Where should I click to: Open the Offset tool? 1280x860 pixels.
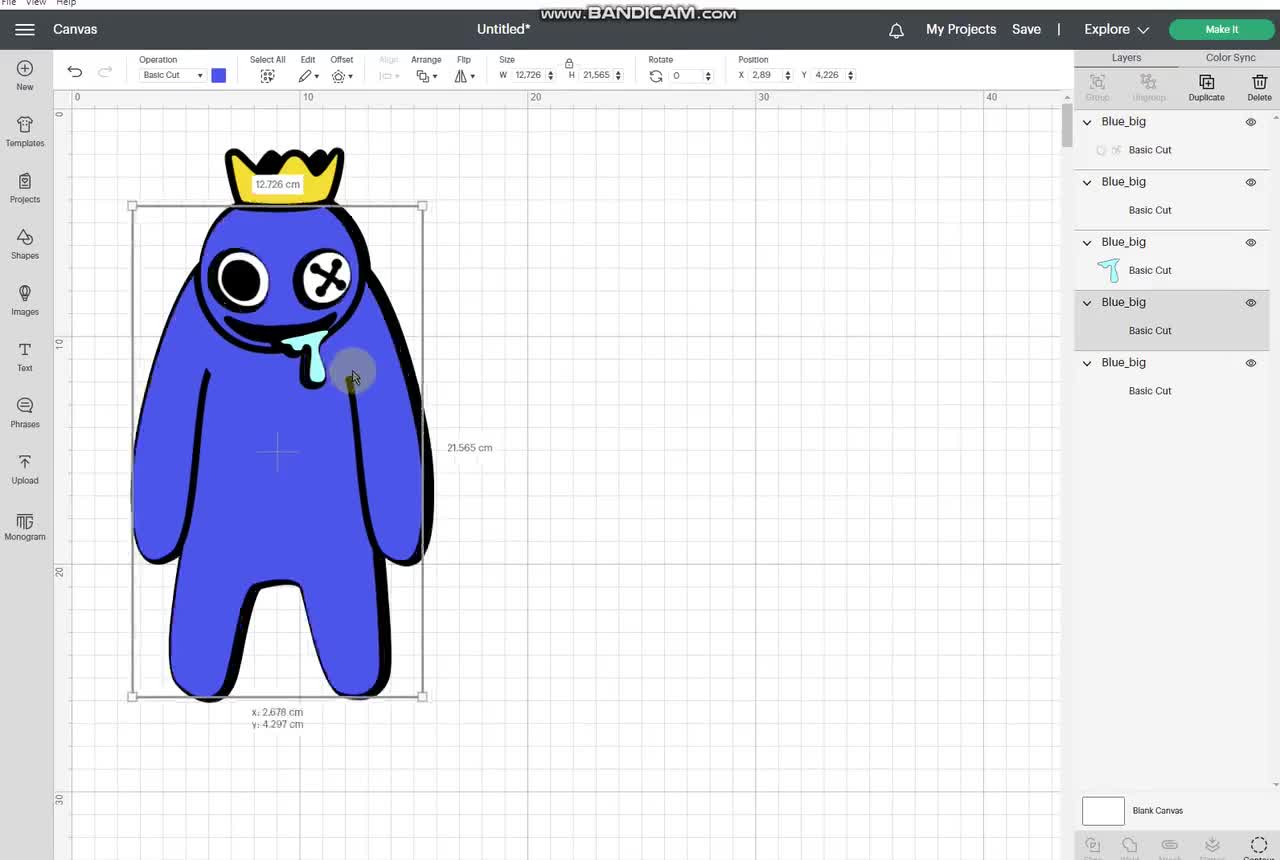[x=340, y=76]
